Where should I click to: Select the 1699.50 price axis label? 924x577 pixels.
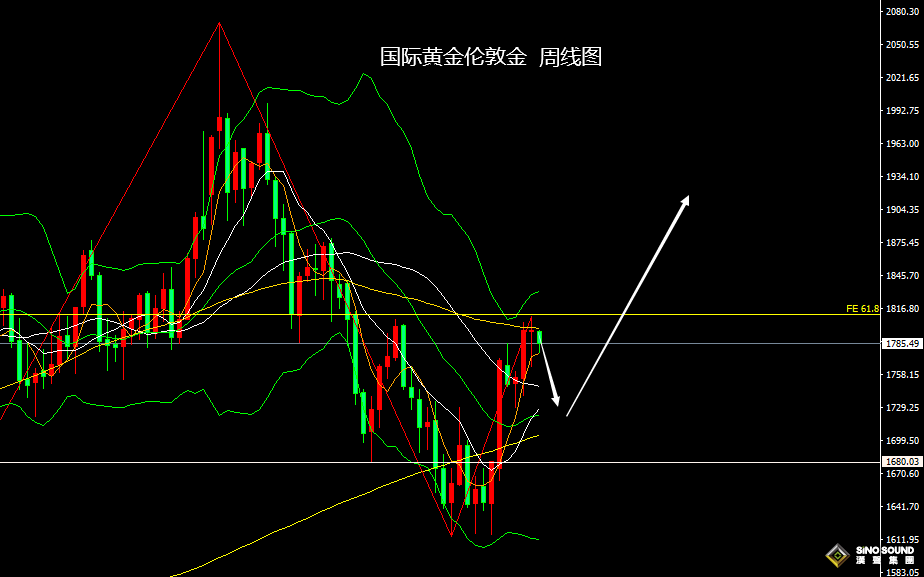pyautogui.click(x=903, y=440)
